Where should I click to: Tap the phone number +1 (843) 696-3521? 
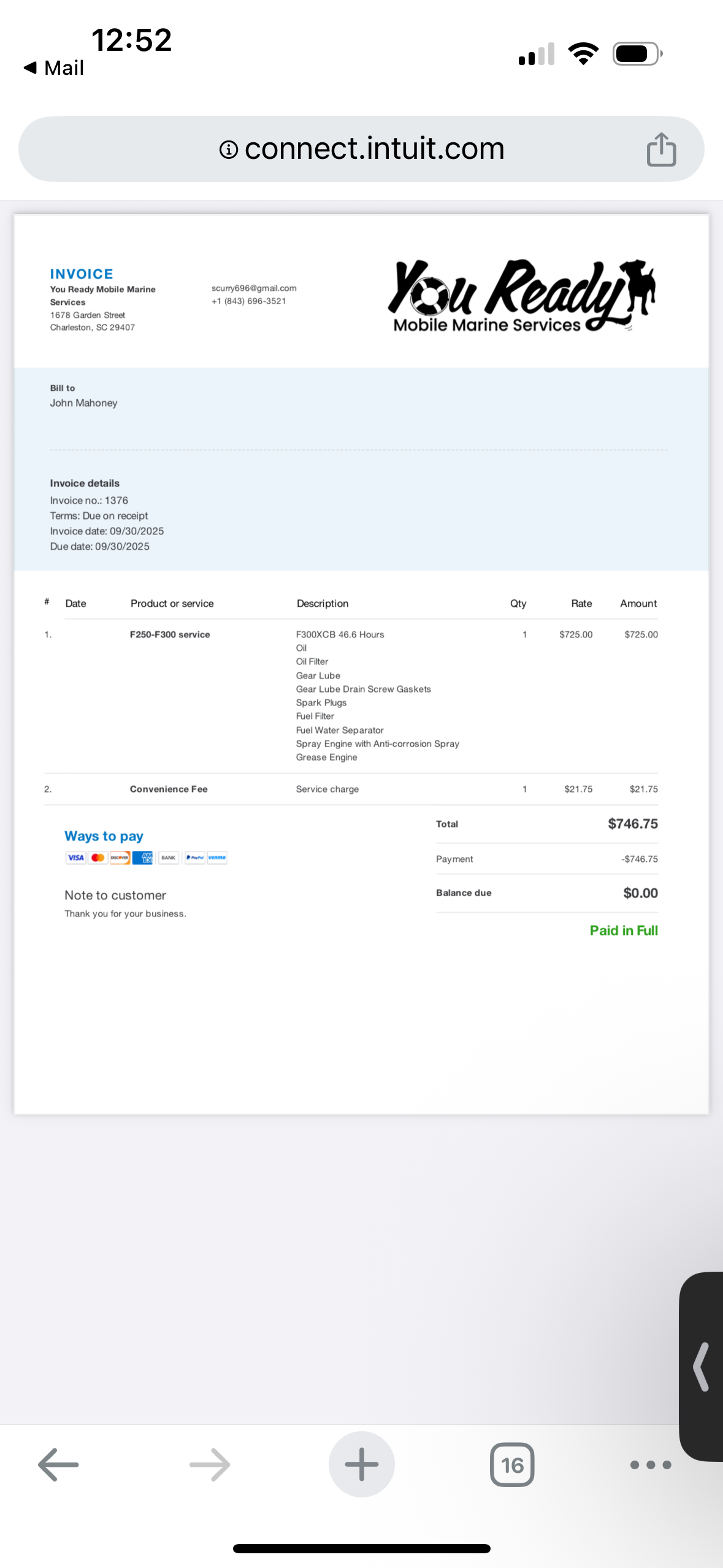(248, 301)
